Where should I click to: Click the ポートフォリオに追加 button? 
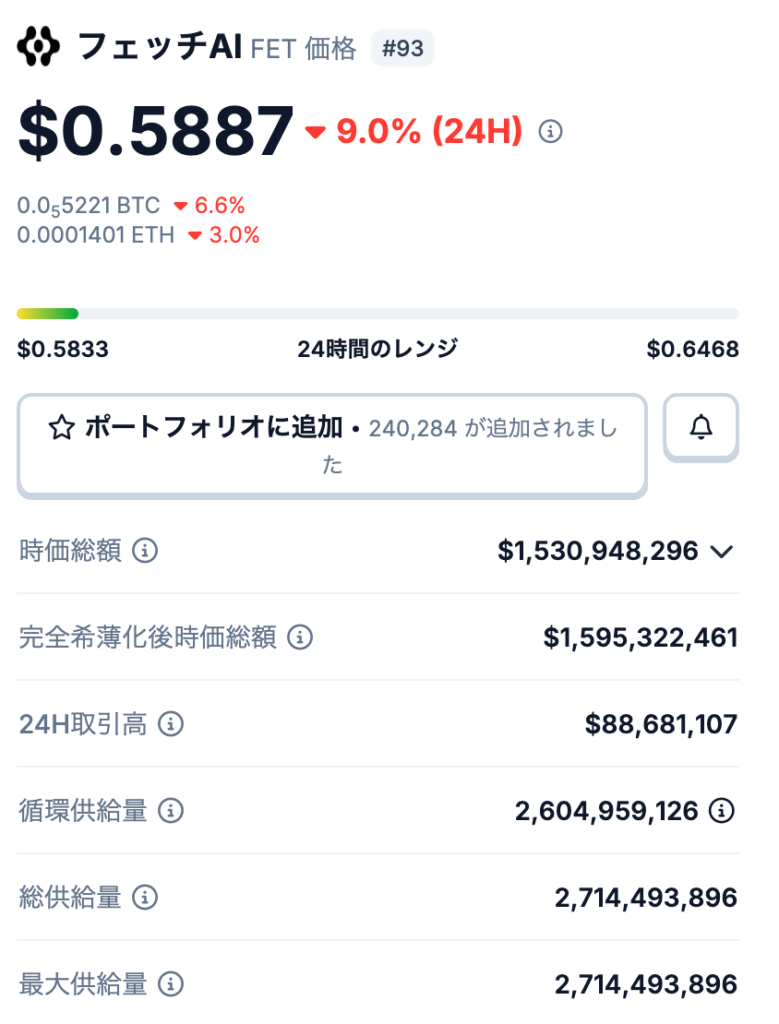[332, 445]
